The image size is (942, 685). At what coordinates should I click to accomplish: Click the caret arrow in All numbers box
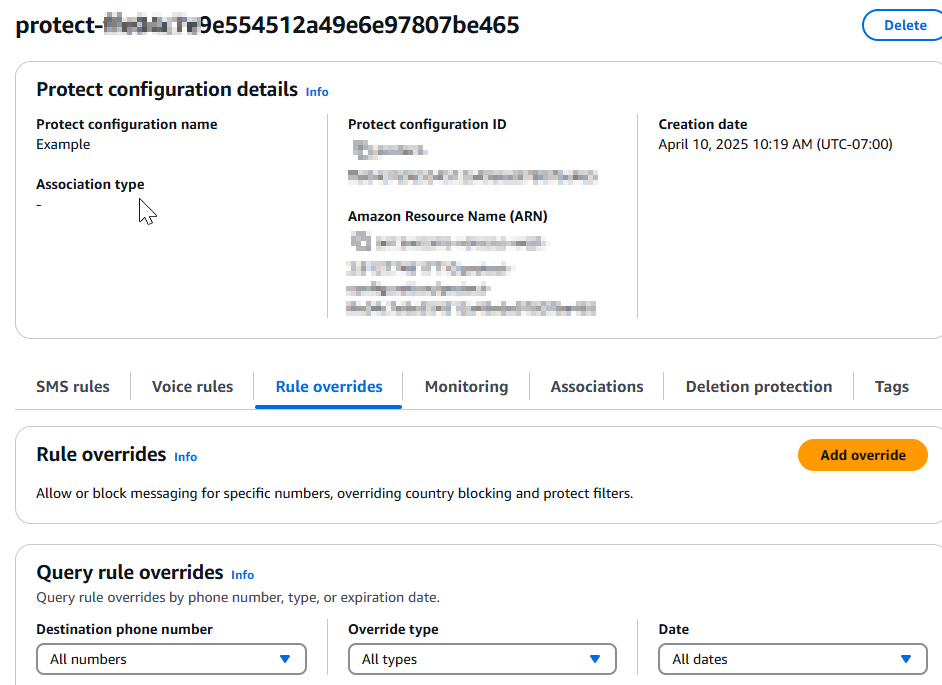[x=285, y=659]
